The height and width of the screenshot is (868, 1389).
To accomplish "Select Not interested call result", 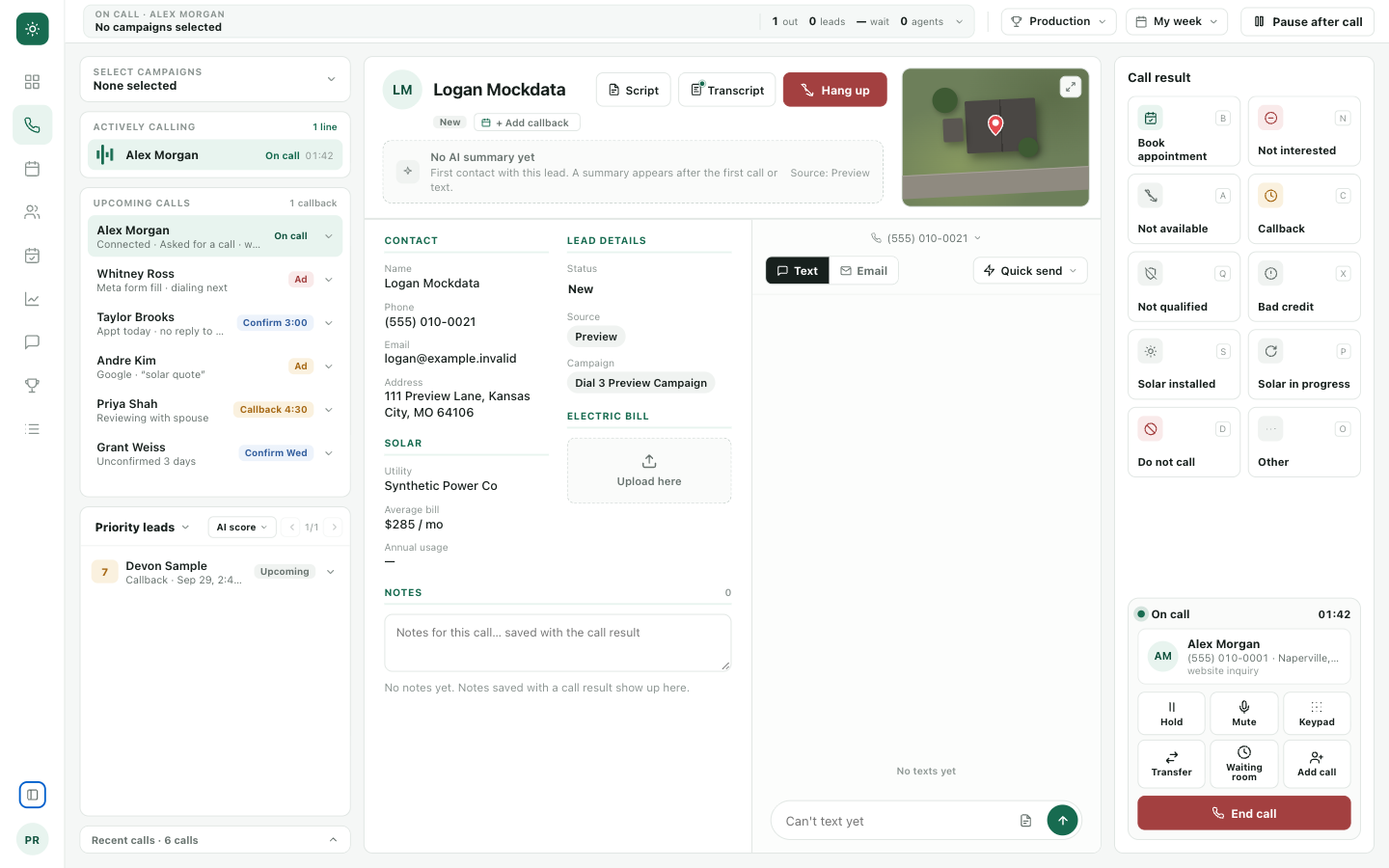I will (1304, 131).
